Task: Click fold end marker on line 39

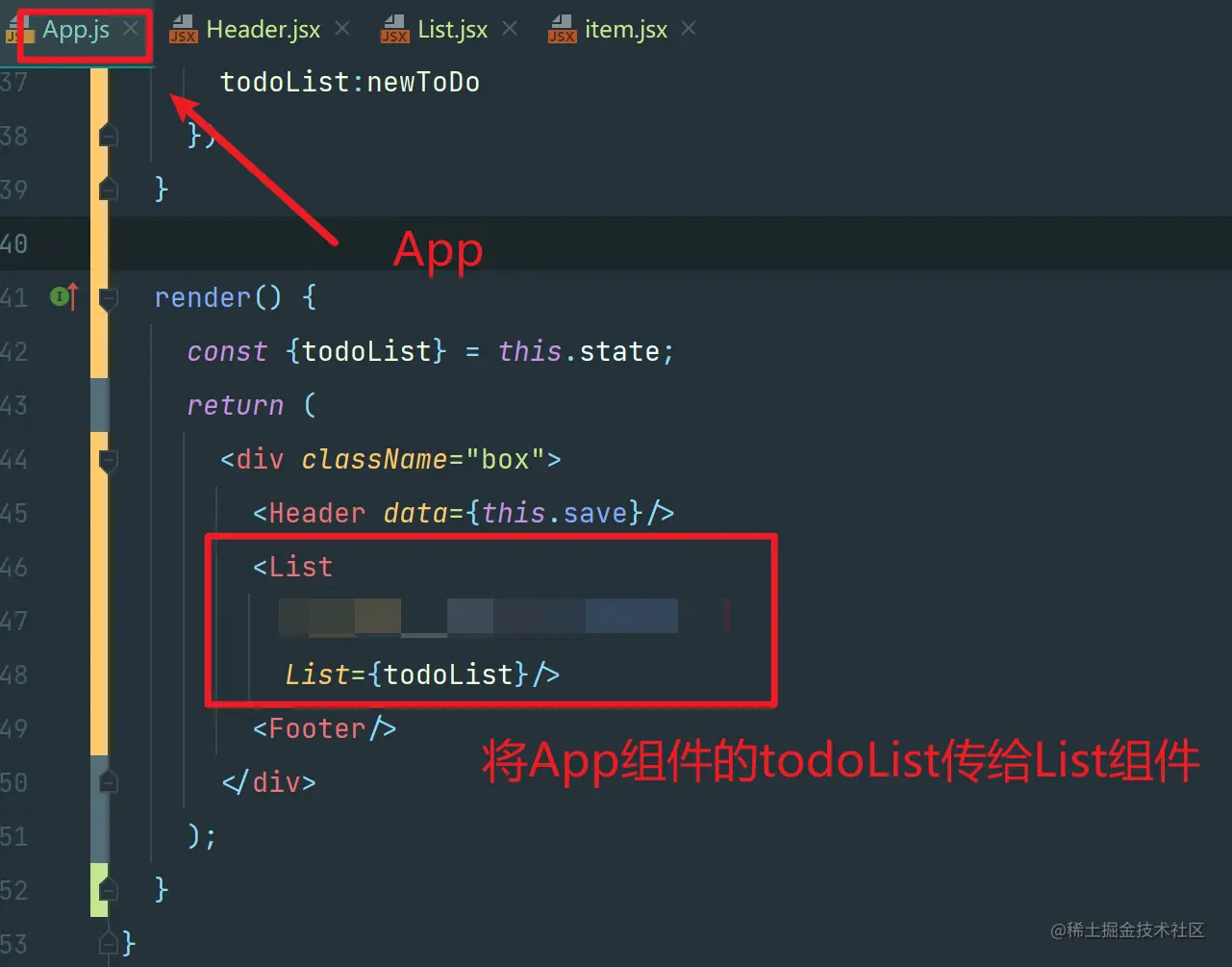Action: pos(109,187)
